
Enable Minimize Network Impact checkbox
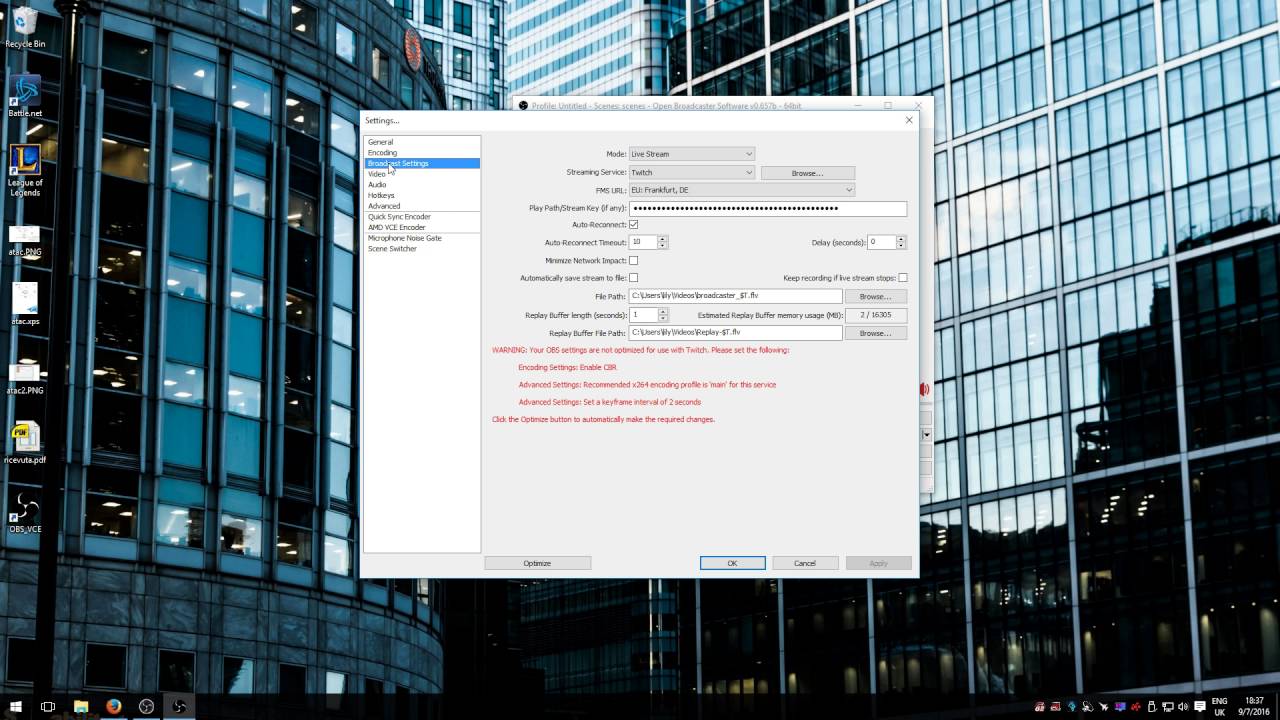[x=633, y=260]
